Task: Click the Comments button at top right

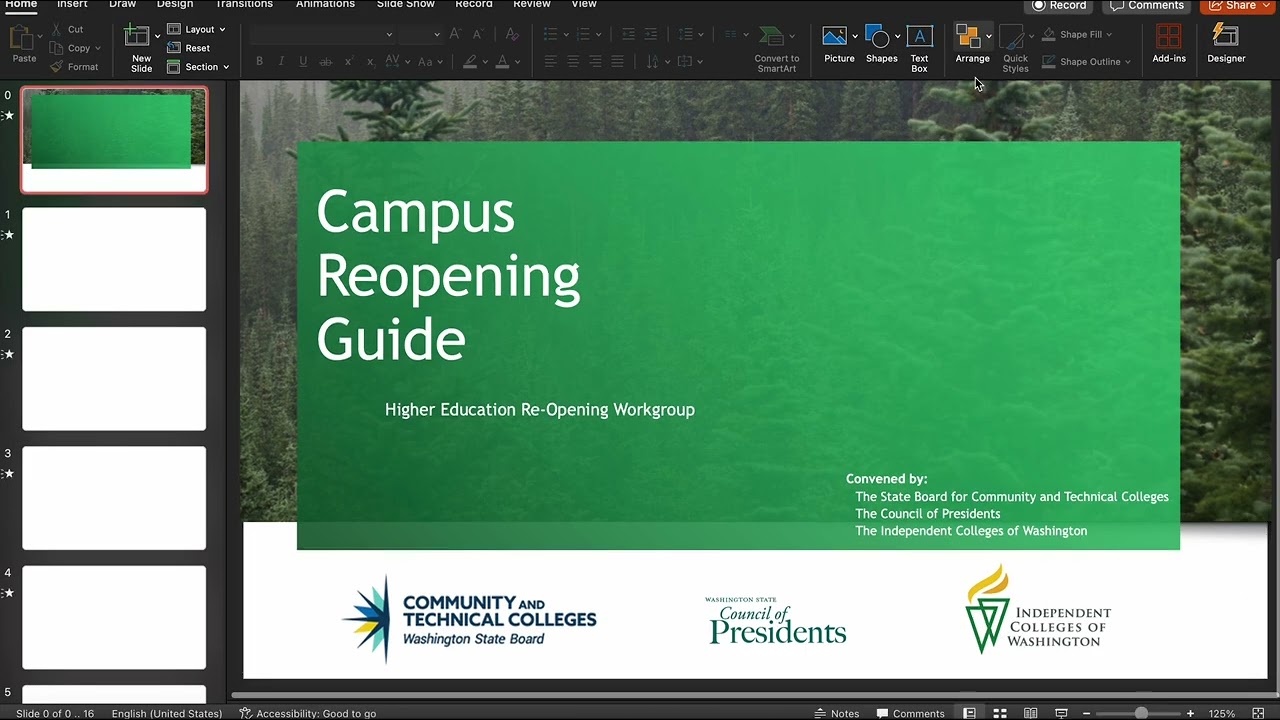Action: pyautogui.click(x=1146, y=5)
